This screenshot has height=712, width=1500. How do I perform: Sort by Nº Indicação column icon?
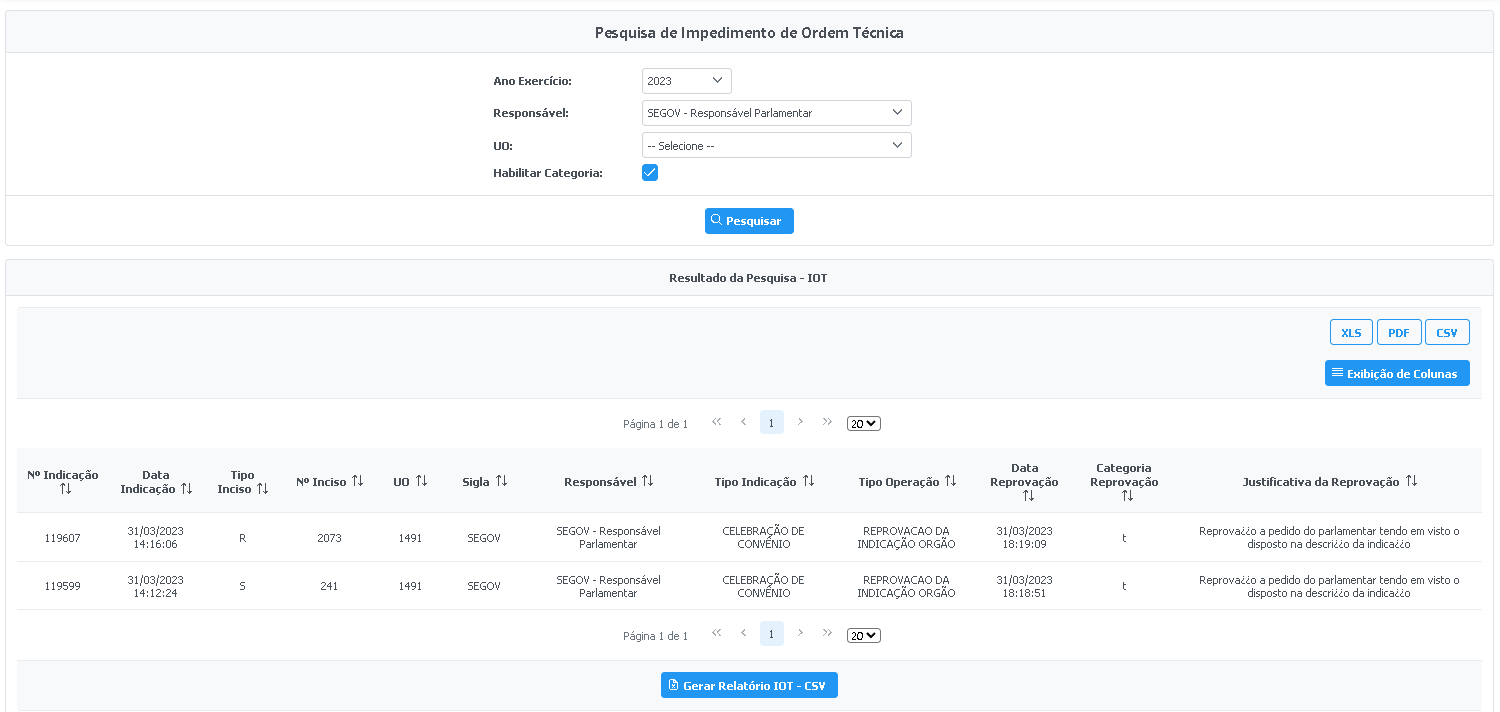(65, 489)
